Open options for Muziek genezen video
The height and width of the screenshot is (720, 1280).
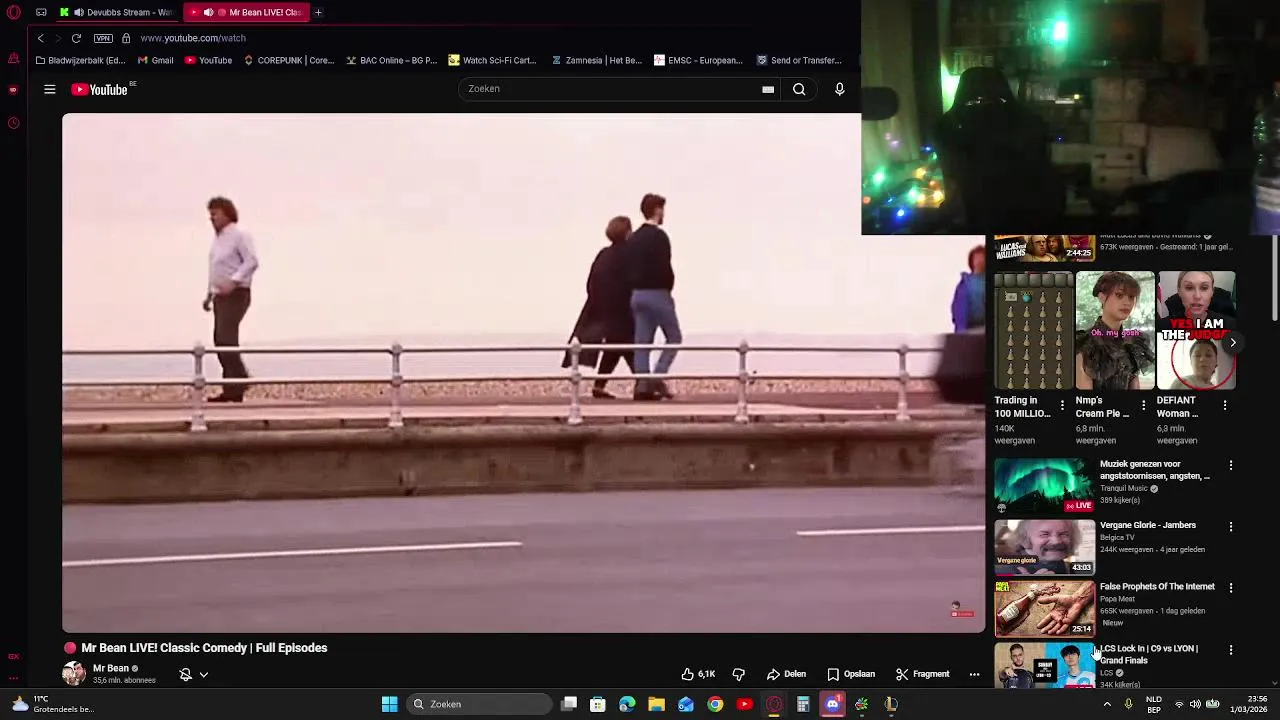(x=1231, y=465)
